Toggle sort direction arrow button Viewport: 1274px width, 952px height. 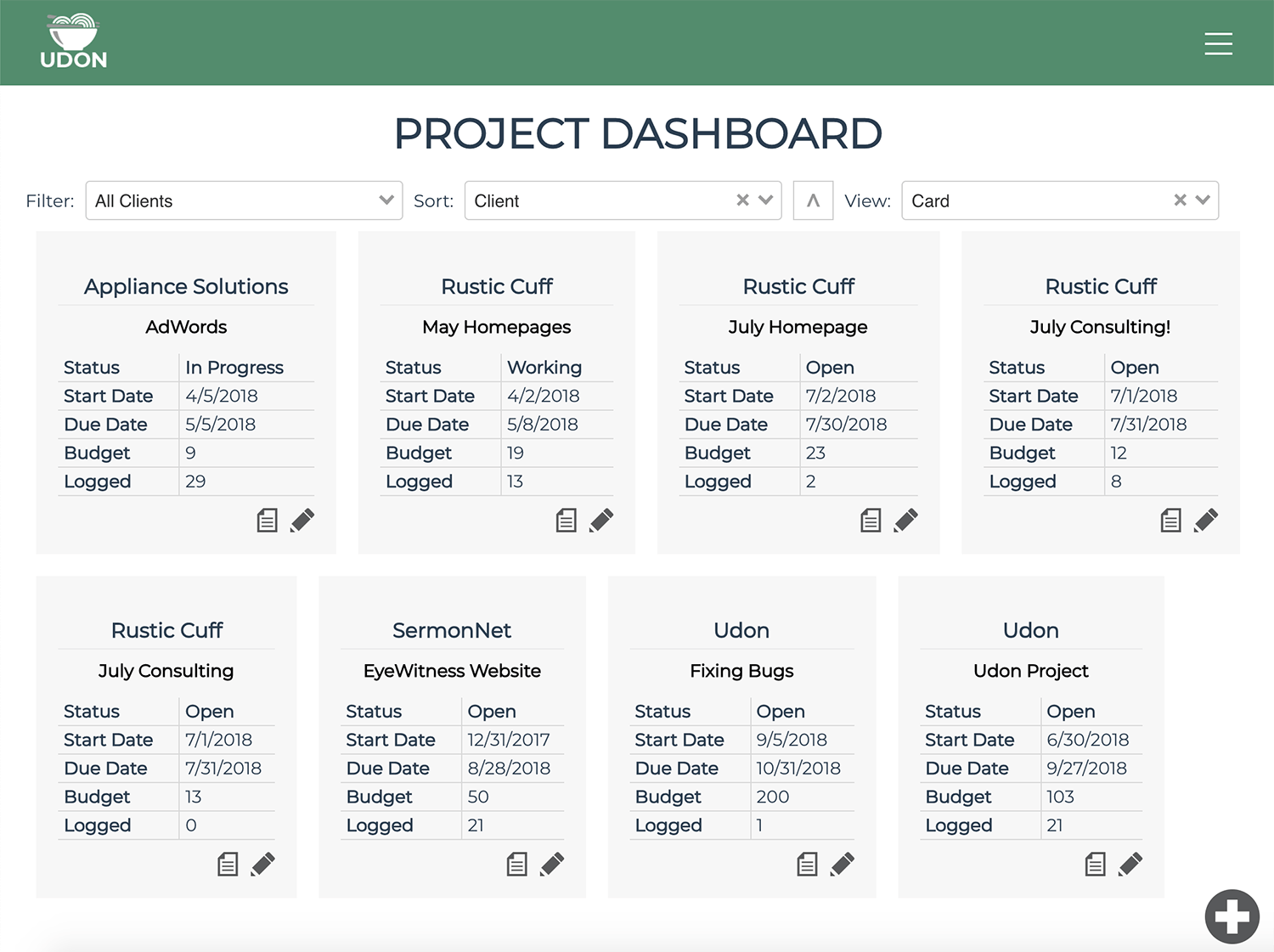(813, 200)
